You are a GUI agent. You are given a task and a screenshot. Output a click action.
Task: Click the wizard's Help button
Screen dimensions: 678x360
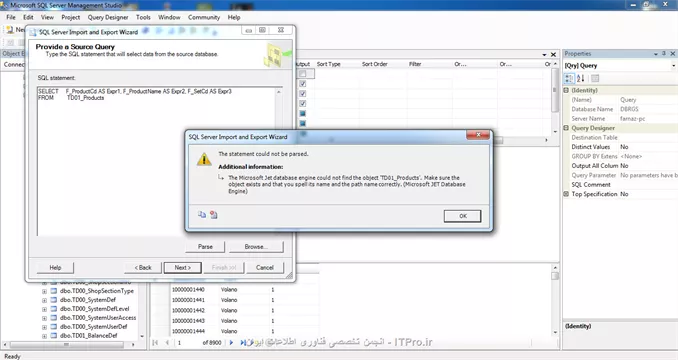(x=55, y=268)
